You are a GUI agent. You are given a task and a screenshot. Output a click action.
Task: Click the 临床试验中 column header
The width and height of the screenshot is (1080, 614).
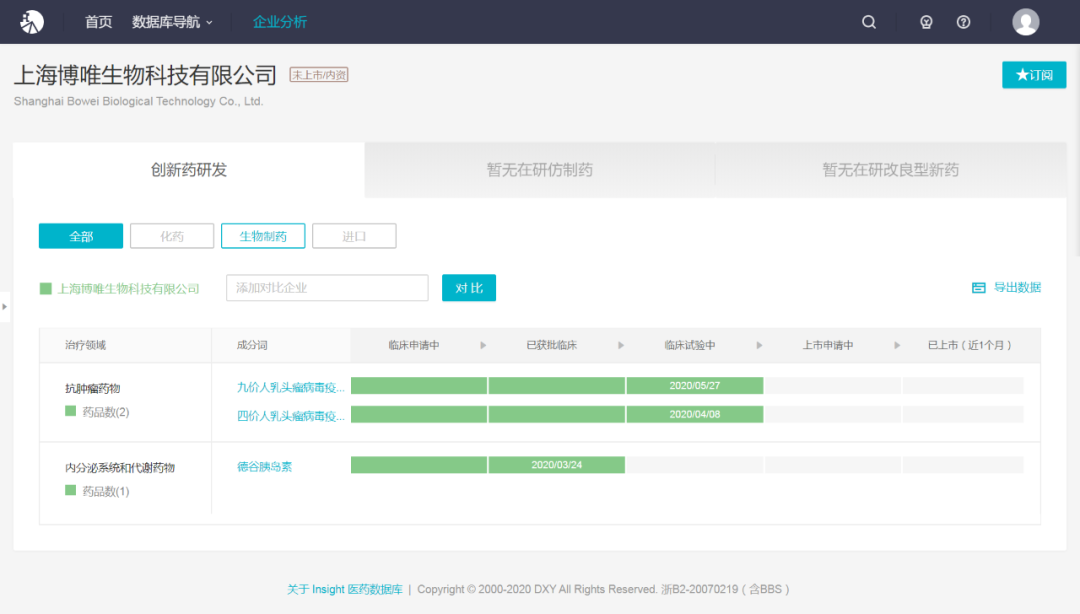click(x=689, y=345)
